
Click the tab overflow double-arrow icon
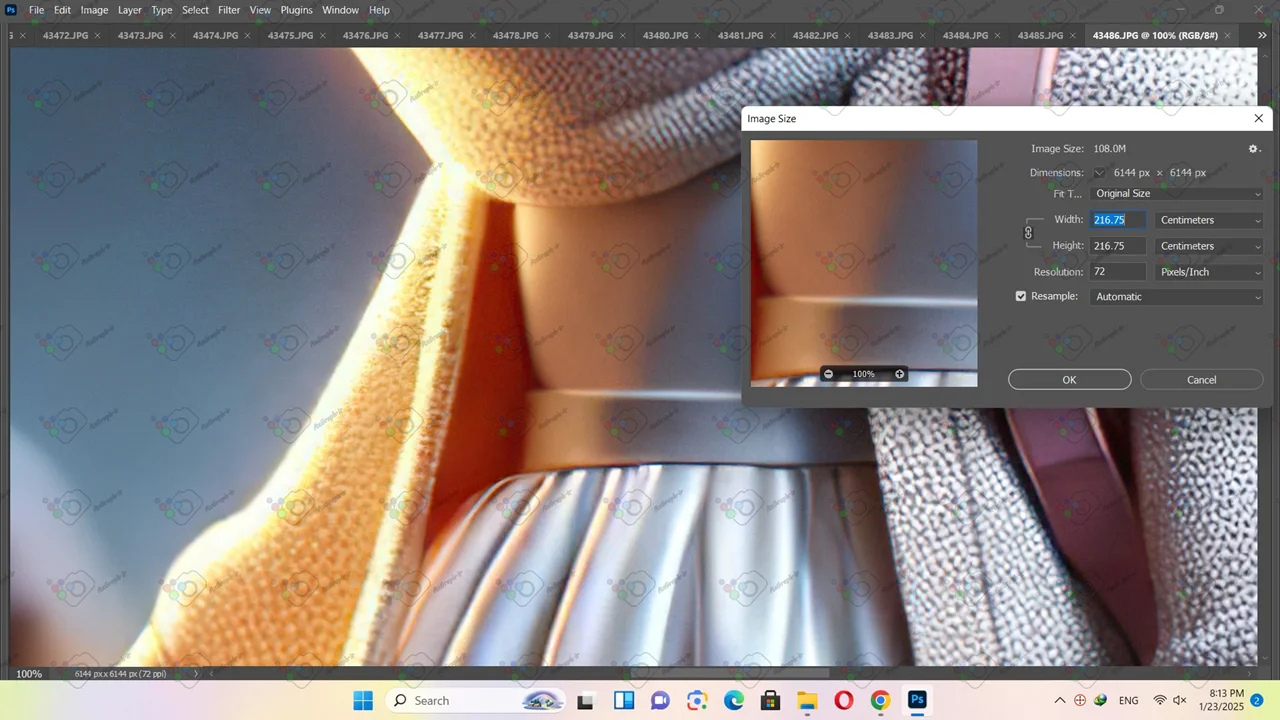(x=1262, y=36)
